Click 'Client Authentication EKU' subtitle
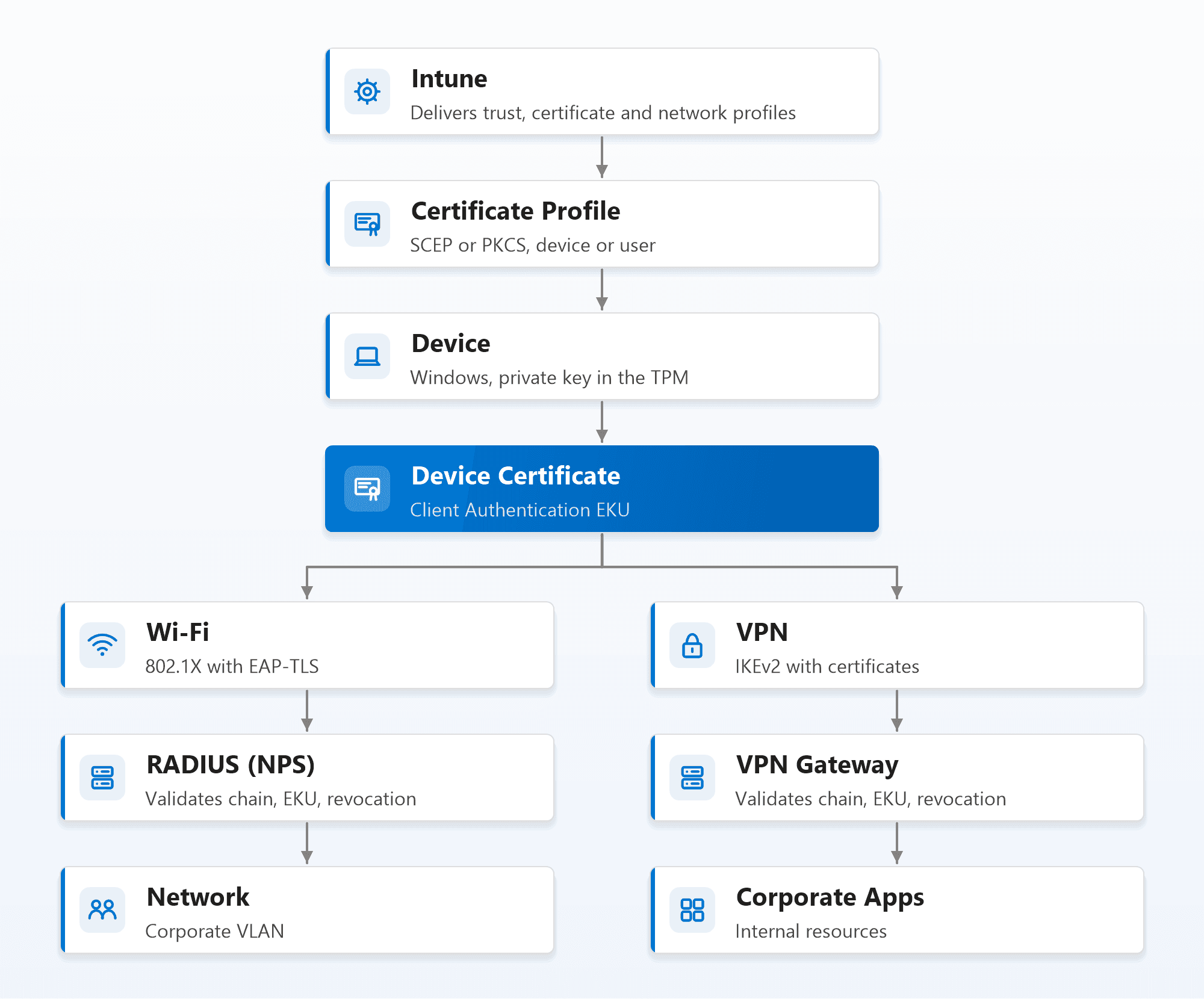 [x=520, y=510]
